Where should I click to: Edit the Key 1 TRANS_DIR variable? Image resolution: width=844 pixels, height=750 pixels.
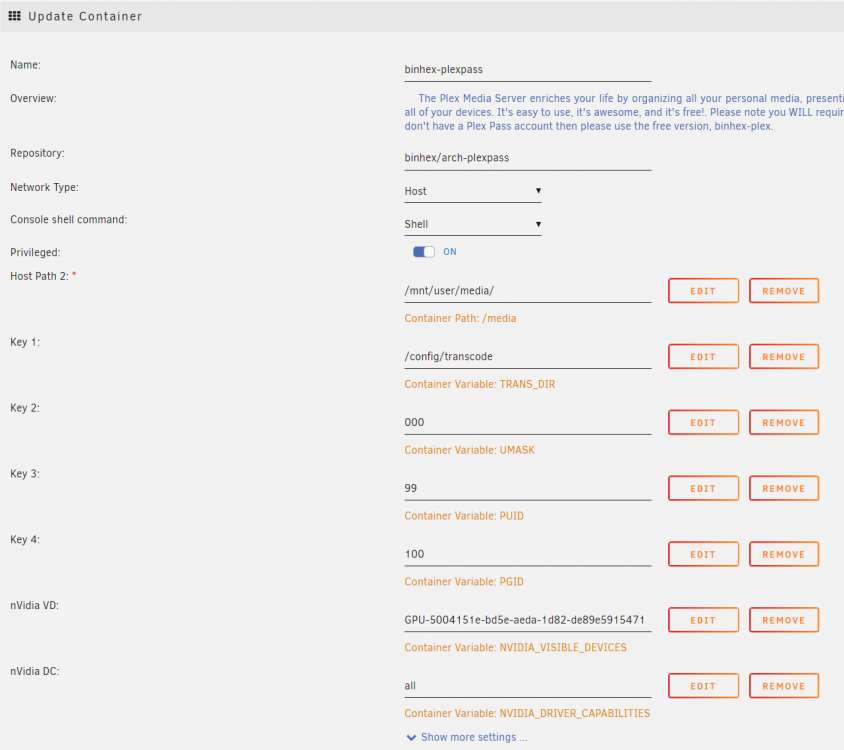point(703,356)
